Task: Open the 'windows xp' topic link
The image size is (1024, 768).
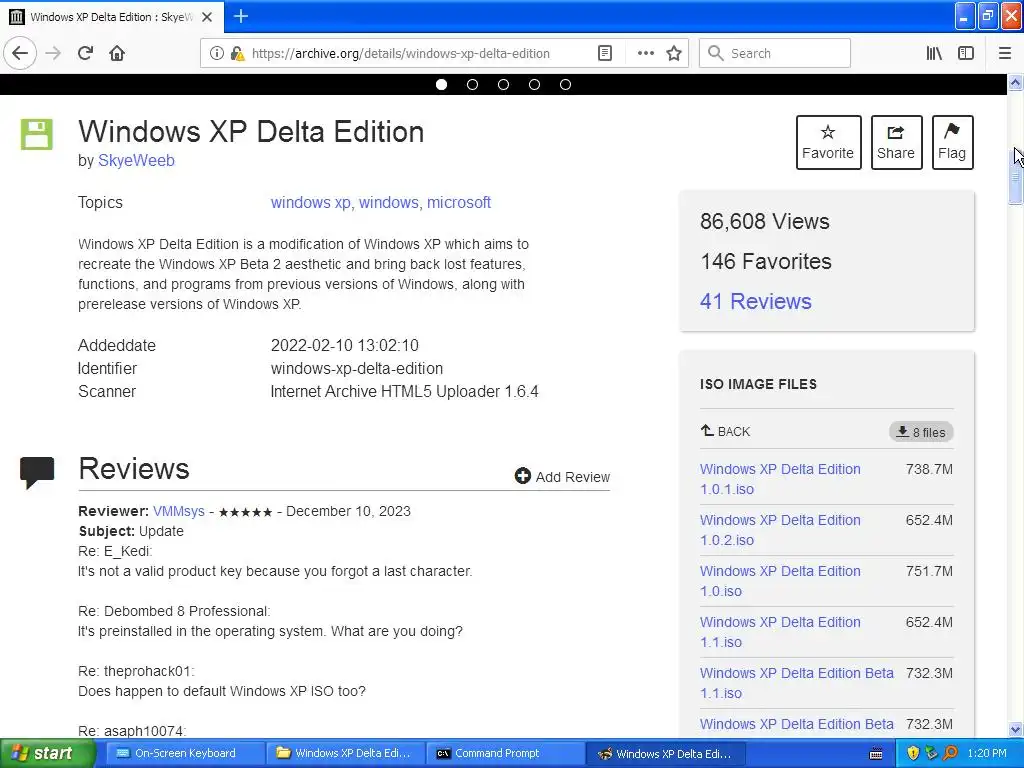Action: [x=310, y=202]
